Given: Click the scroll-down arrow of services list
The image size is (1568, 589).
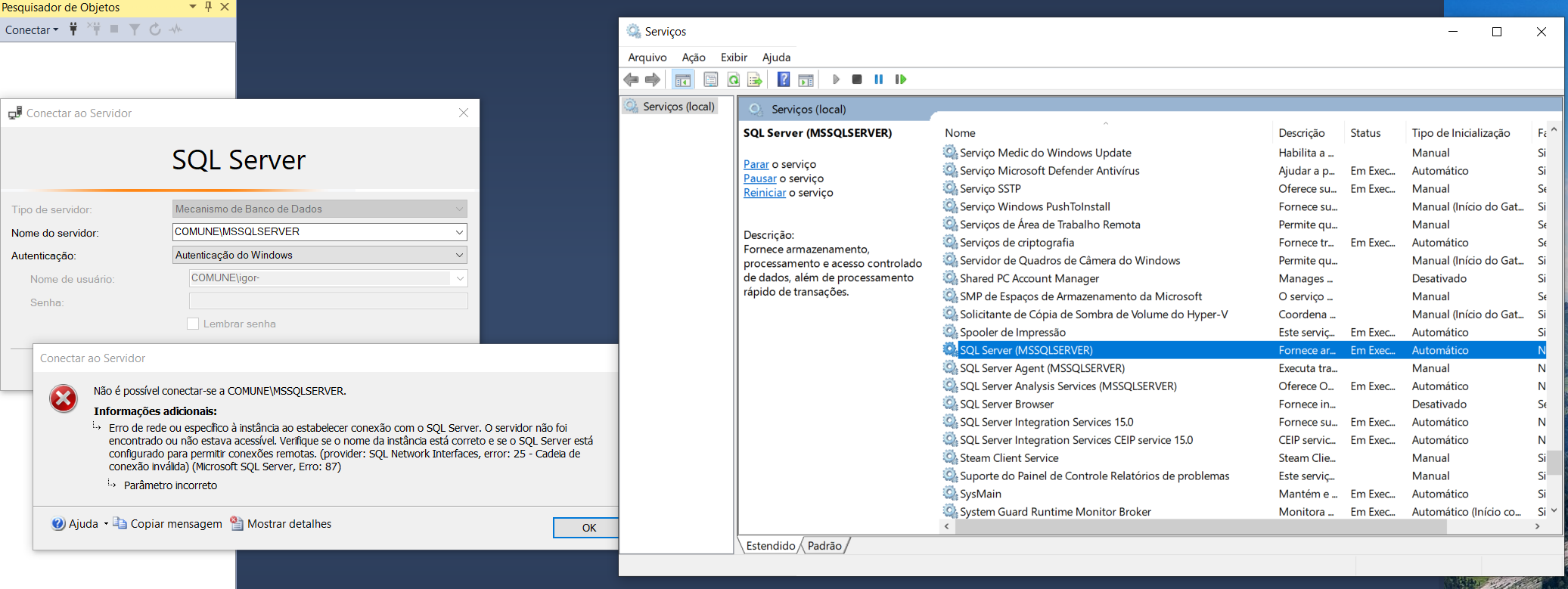Looking at the screenshot, I should point(1554,511).
